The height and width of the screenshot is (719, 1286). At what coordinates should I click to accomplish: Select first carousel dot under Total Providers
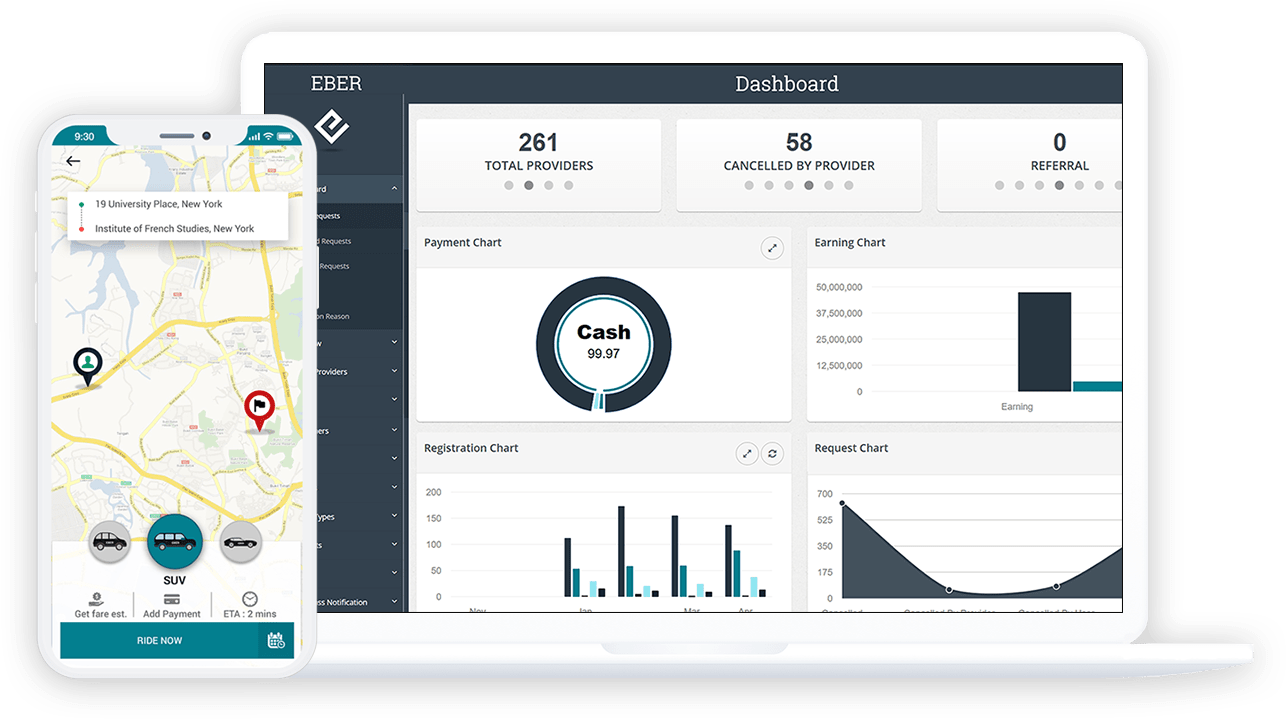(x=509, y=185)
